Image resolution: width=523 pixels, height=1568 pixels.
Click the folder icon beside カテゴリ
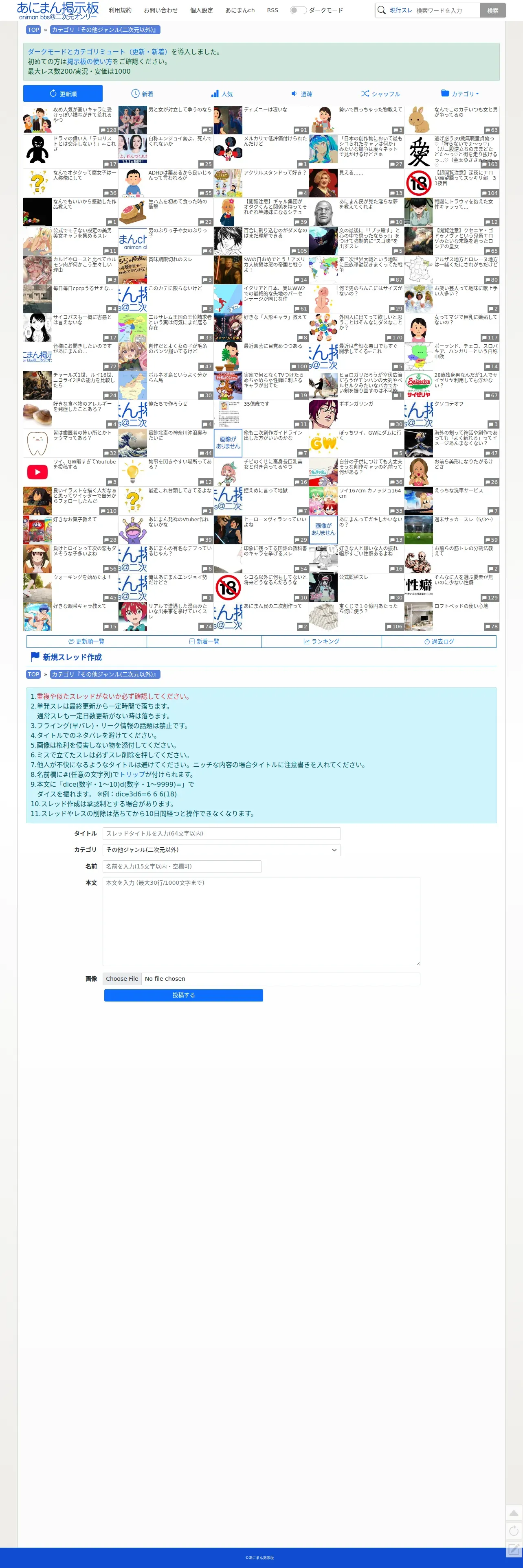point(445,93)
